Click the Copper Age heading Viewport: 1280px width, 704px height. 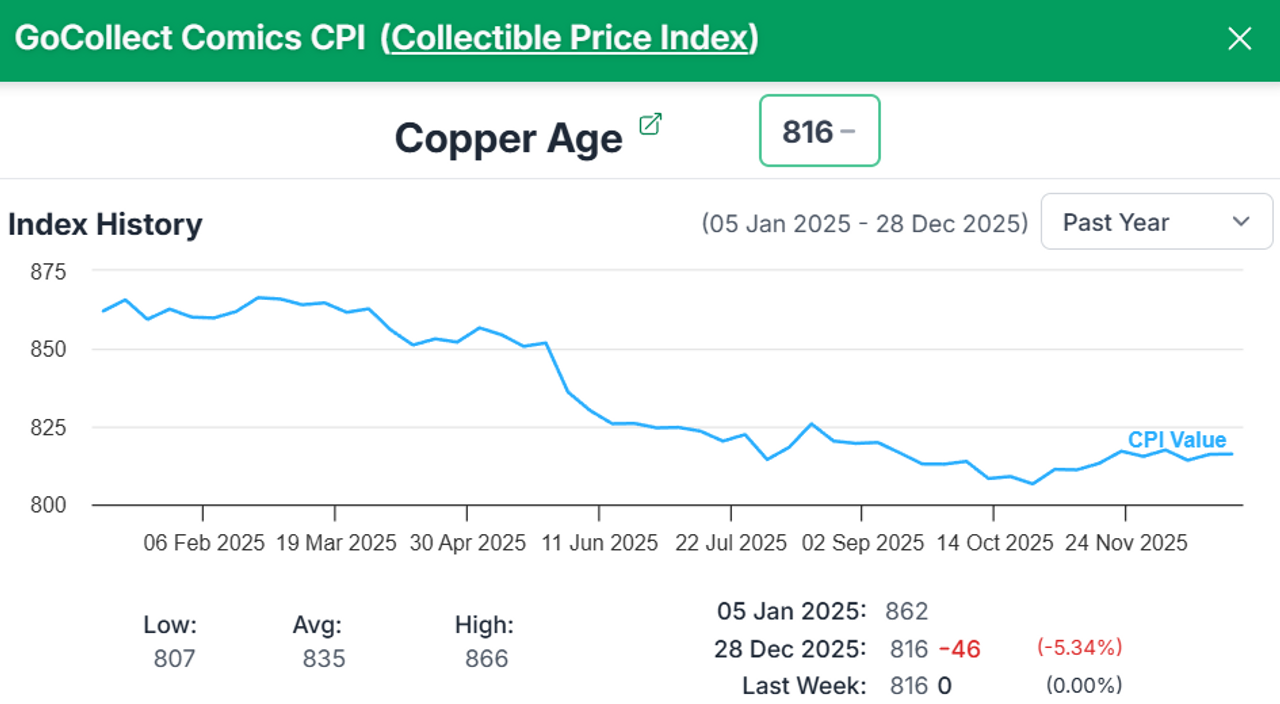pyautogui.click(x=508, y=137)
